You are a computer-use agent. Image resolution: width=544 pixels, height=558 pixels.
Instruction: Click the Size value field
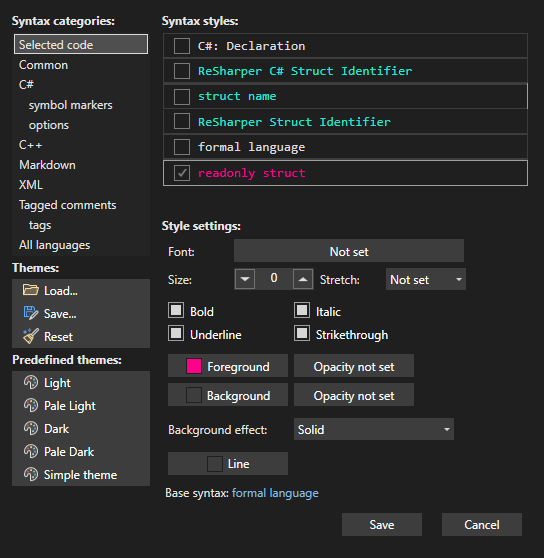[274, 279]
